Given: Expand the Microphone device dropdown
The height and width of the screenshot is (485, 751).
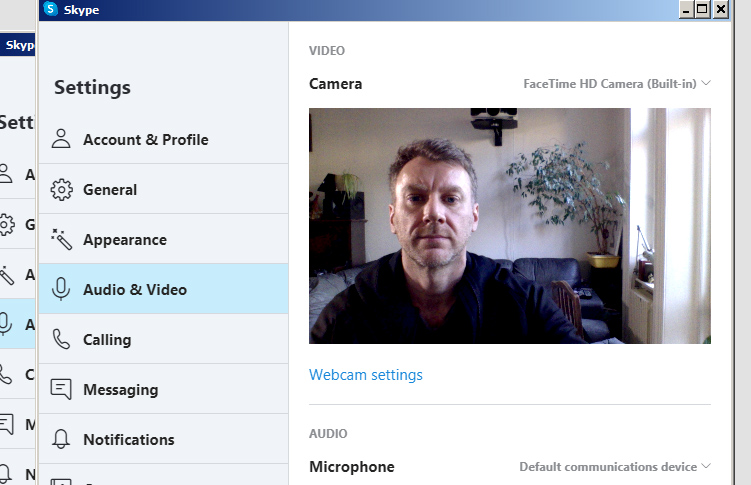Looking at the screenshot, I should click(x=614, y=467).
